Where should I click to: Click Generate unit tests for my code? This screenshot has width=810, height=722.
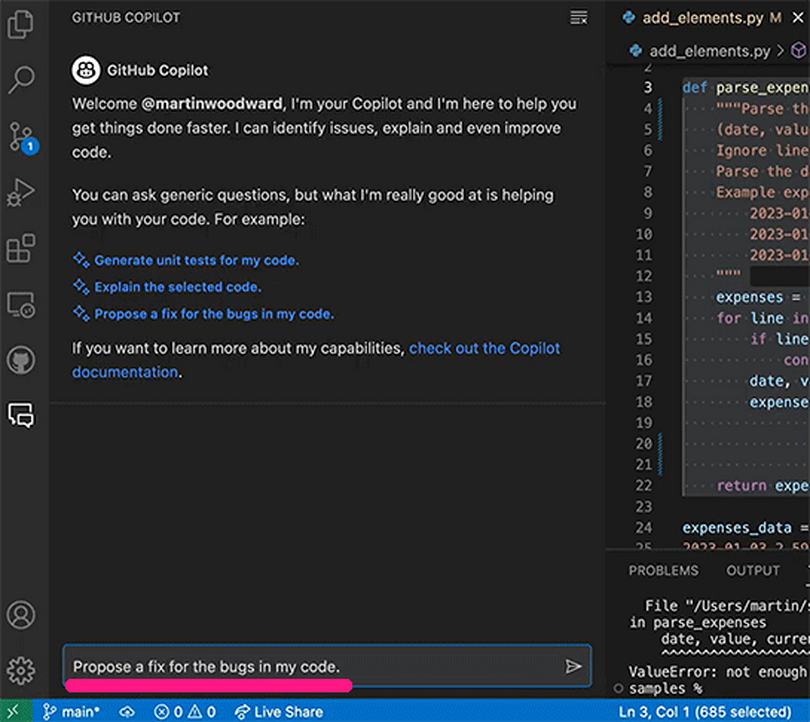(196, 260)
